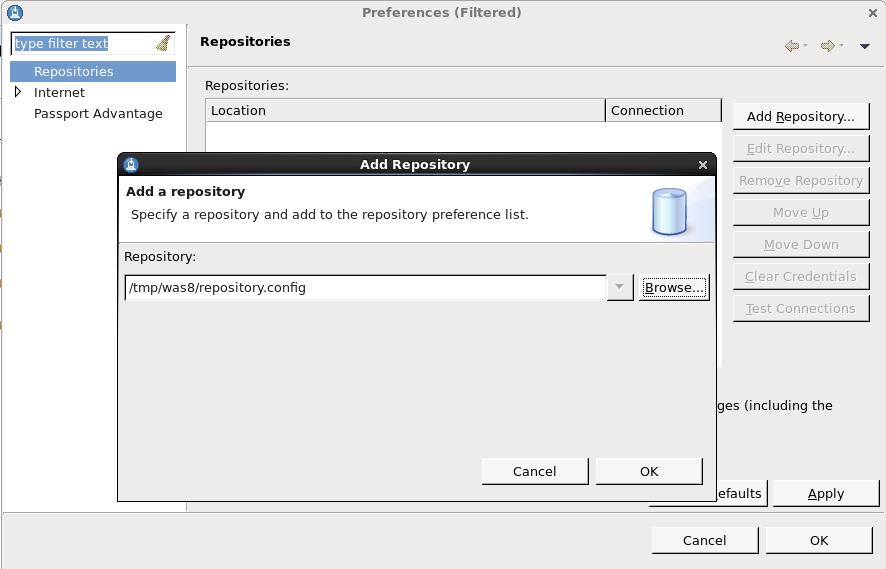Screen dimensions: 886x569
Task: Confirm Add Repository dialog with OK
Action: point(649,471)
